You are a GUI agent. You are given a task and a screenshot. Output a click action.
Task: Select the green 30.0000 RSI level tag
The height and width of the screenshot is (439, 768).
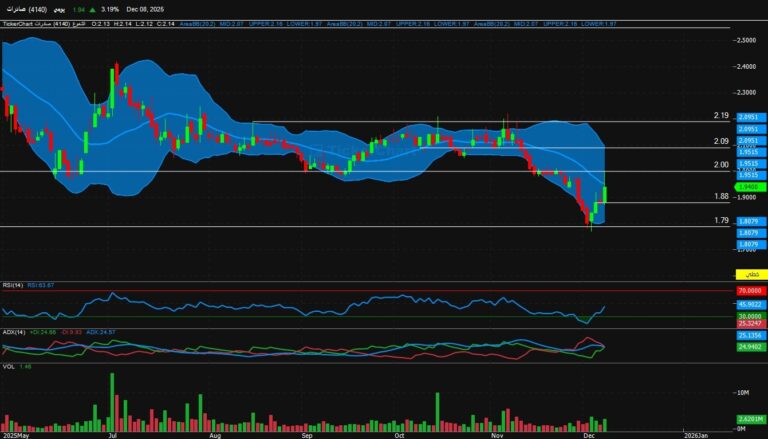click(749, 315)
